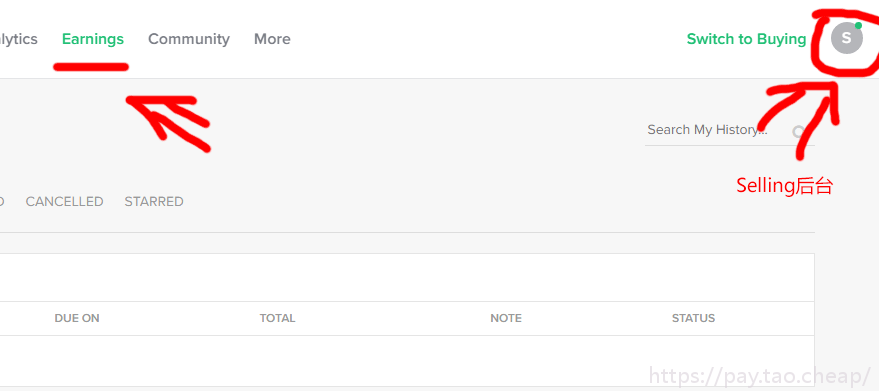
Task: Switch to the CANCELLED orders tab
Action: tap(64, 201)
